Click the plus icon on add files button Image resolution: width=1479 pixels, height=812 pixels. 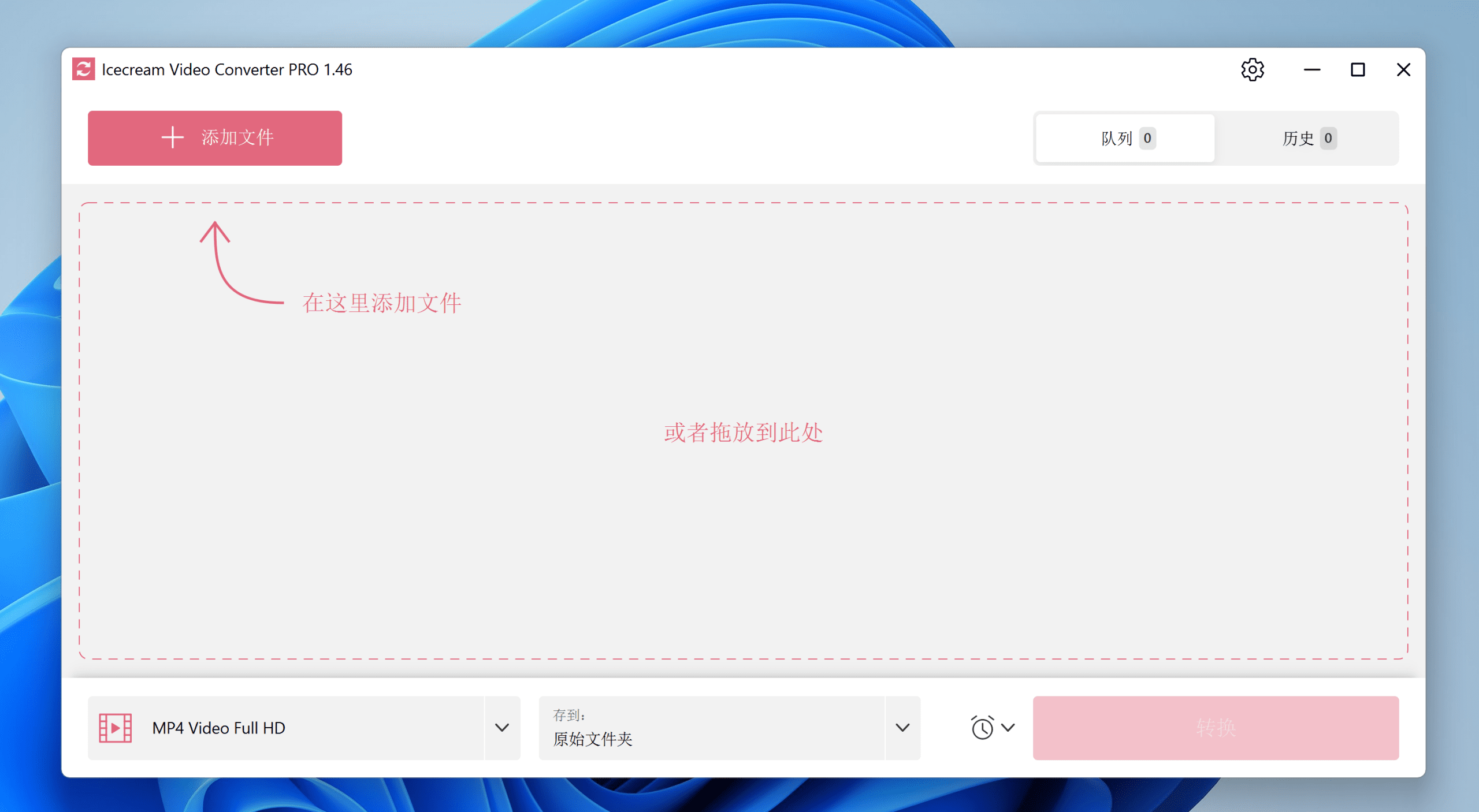pyautogui.click(x=172, y=138)
